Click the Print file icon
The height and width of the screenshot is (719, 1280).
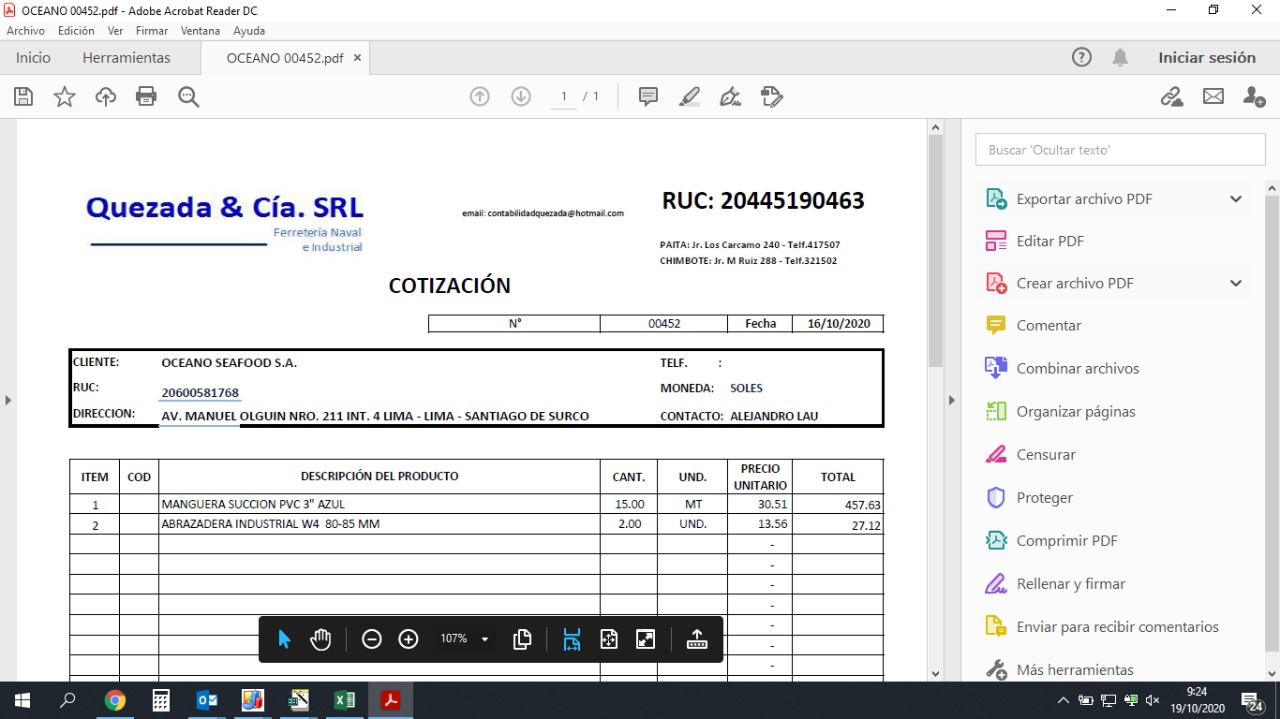point(146,97)
